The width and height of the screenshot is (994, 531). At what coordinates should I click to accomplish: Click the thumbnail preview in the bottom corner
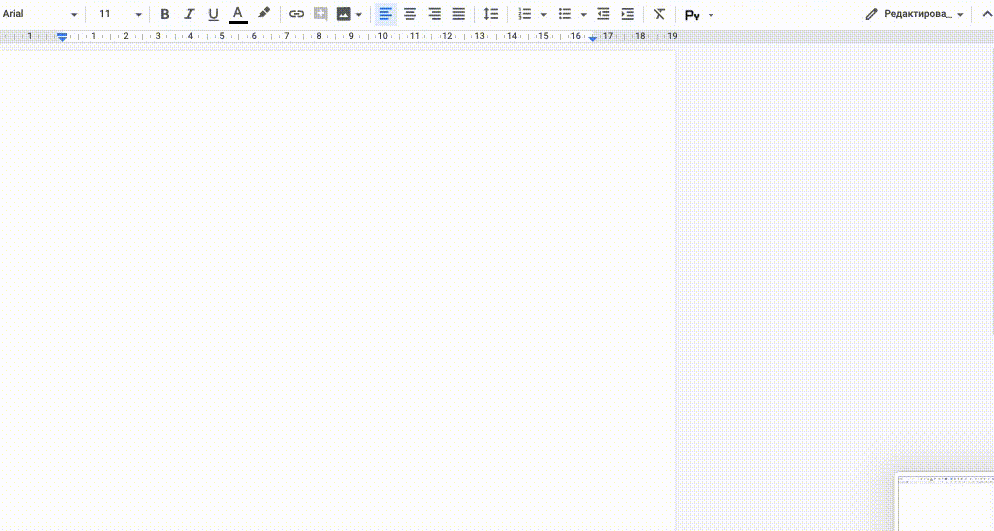coord(945,502)
